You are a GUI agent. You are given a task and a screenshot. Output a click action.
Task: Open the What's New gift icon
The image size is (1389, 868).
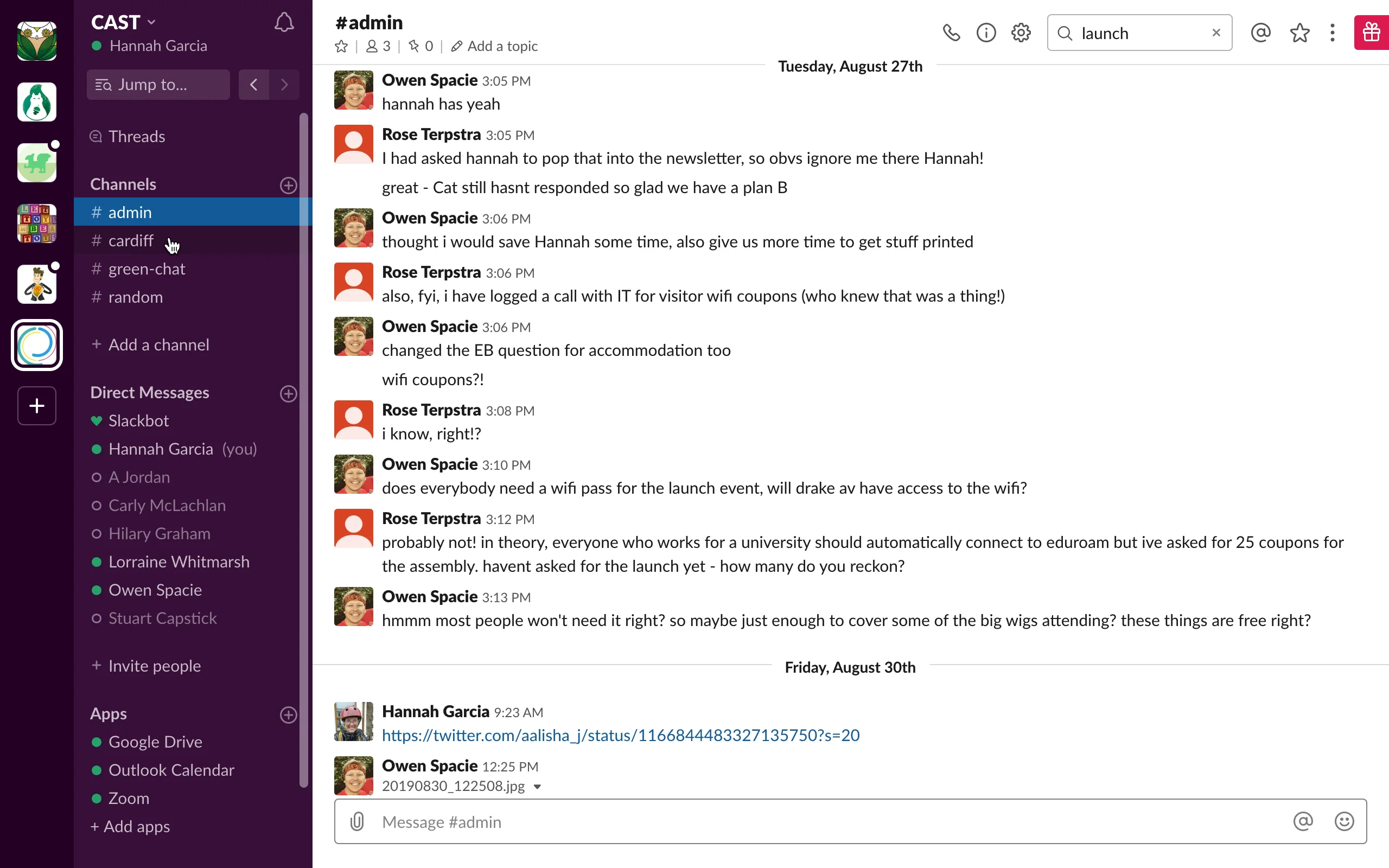1371,33
